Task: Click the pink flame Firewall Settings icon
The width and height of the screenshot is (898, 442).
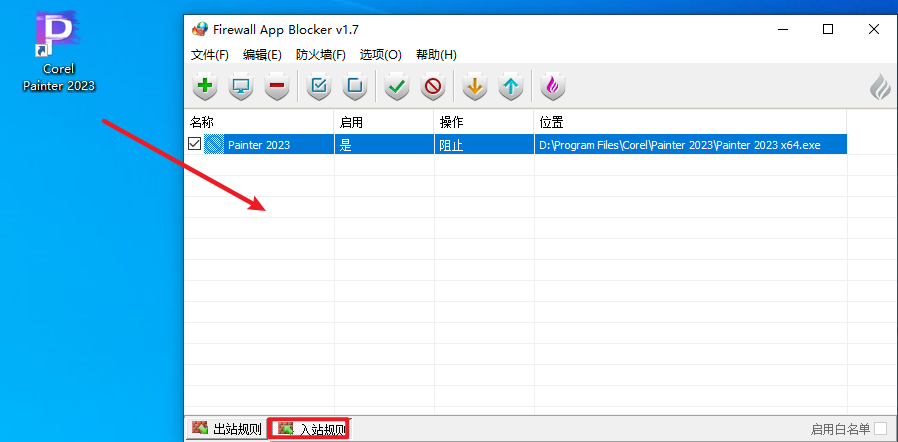Action: point(553,86)
